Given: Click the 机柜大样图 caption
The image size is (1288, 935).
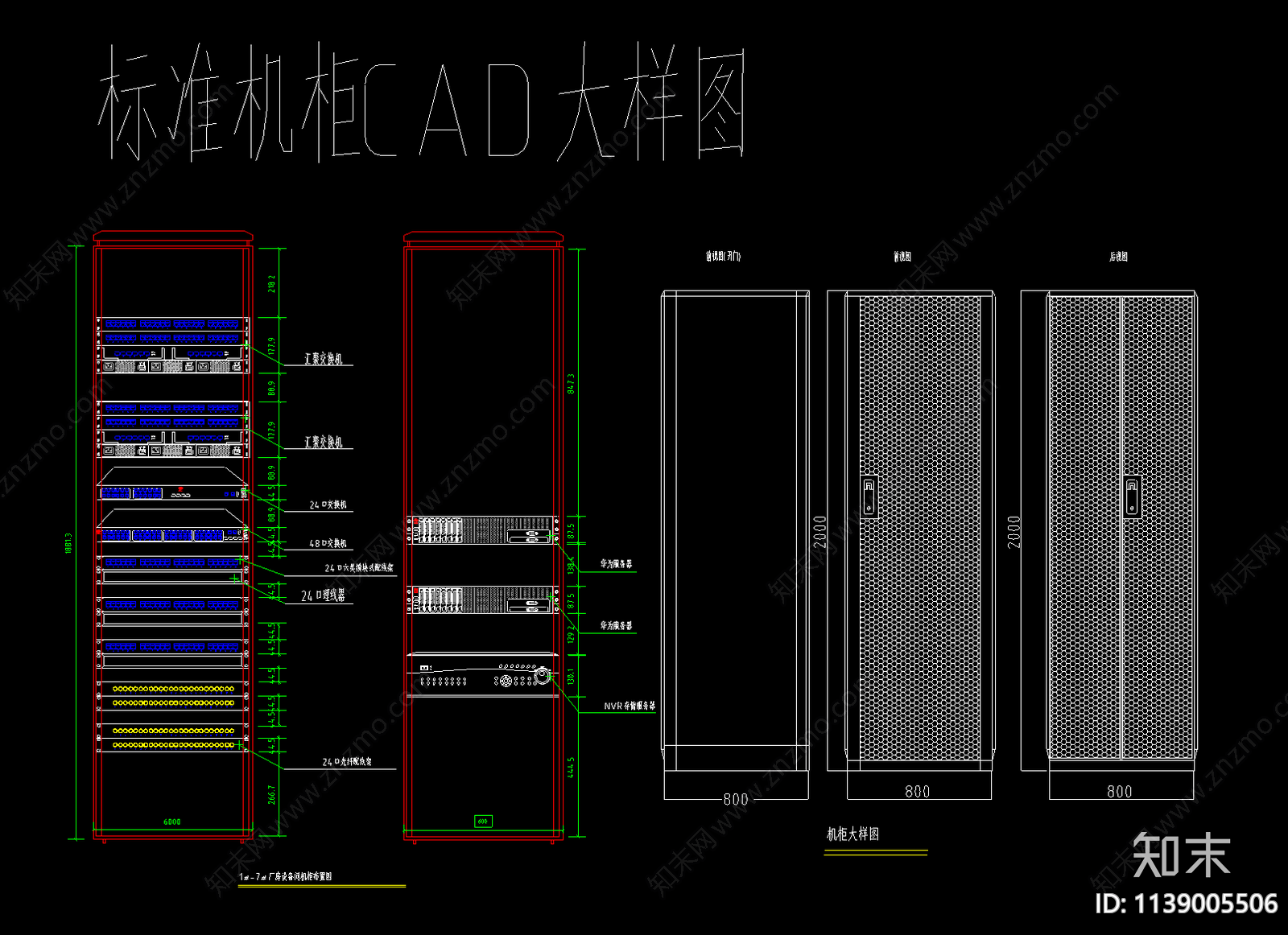Looking at the screenshot, I should point(852,834).
